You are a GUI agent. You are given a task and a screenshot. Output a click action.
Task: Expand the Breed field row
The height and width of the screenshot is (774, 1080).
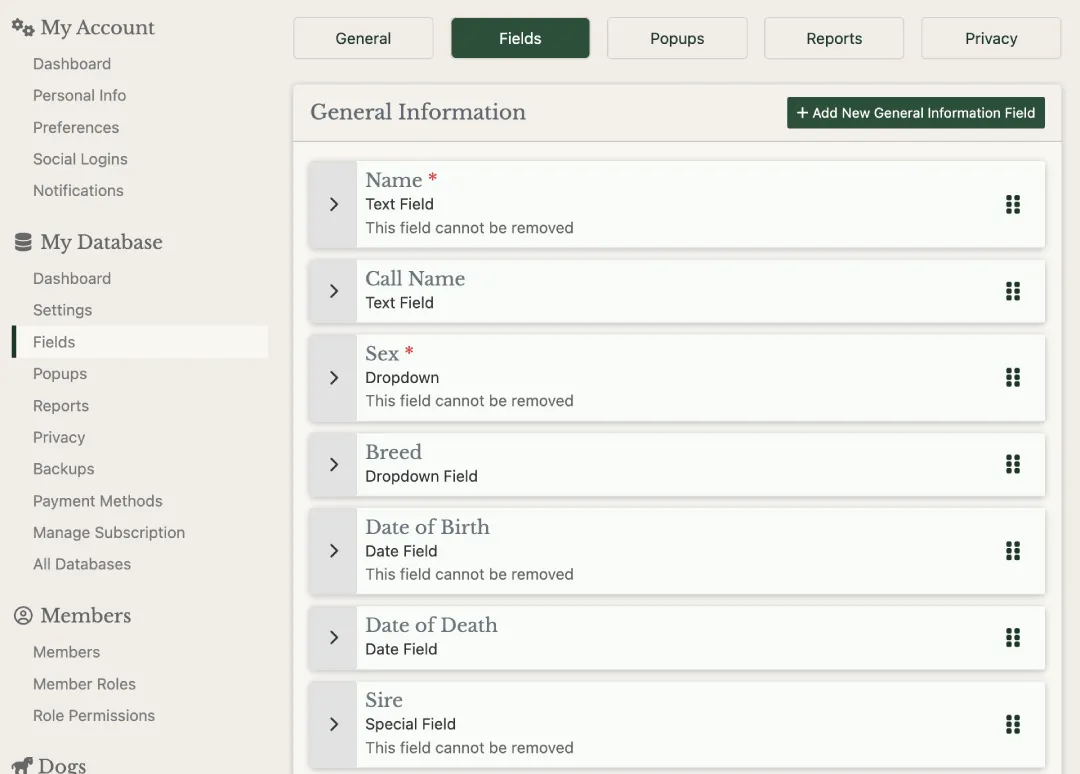point(333,464)
